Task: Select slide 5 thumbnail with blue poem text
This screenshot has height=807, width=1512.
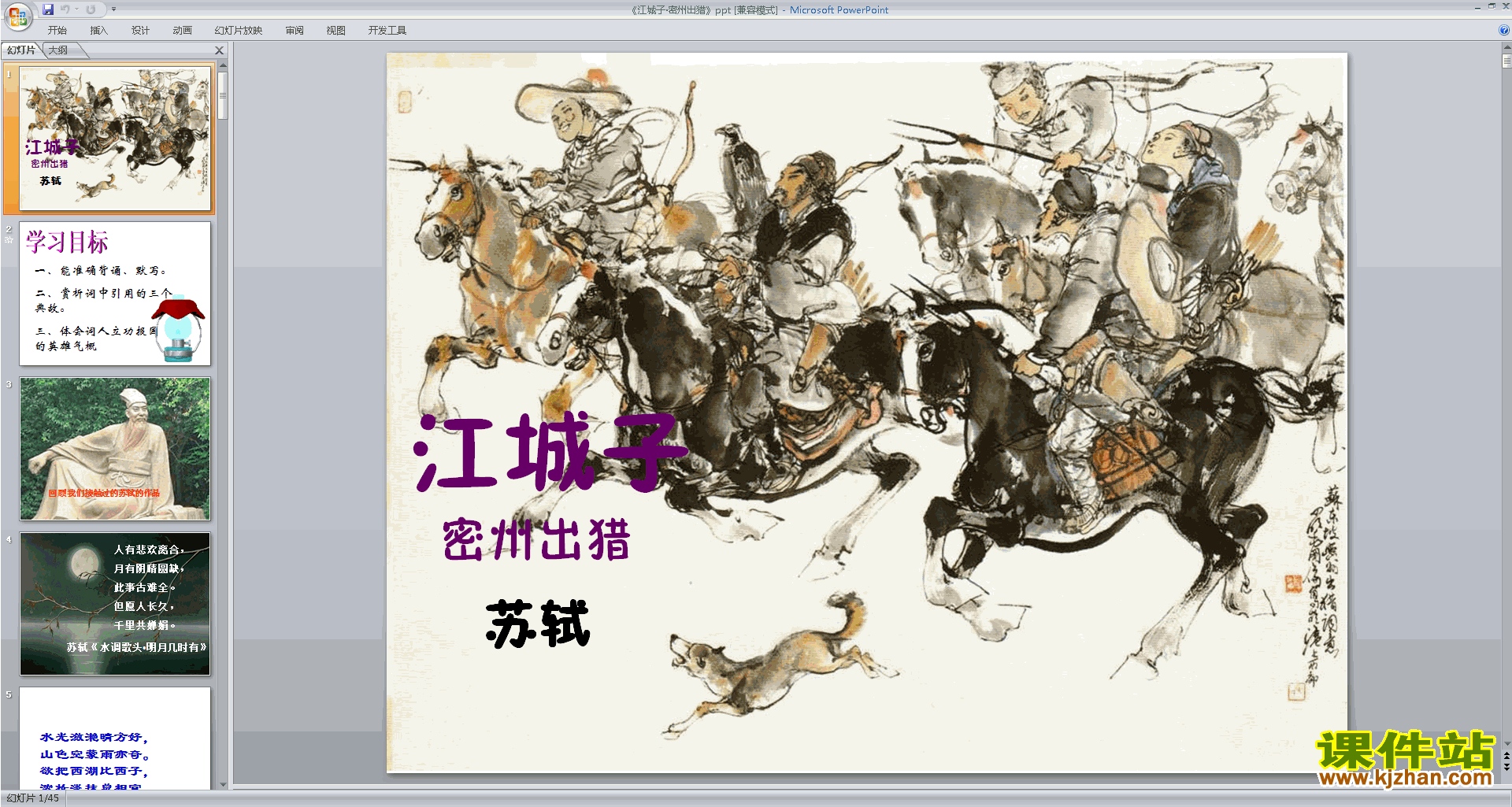Action: tap(115, 739)
